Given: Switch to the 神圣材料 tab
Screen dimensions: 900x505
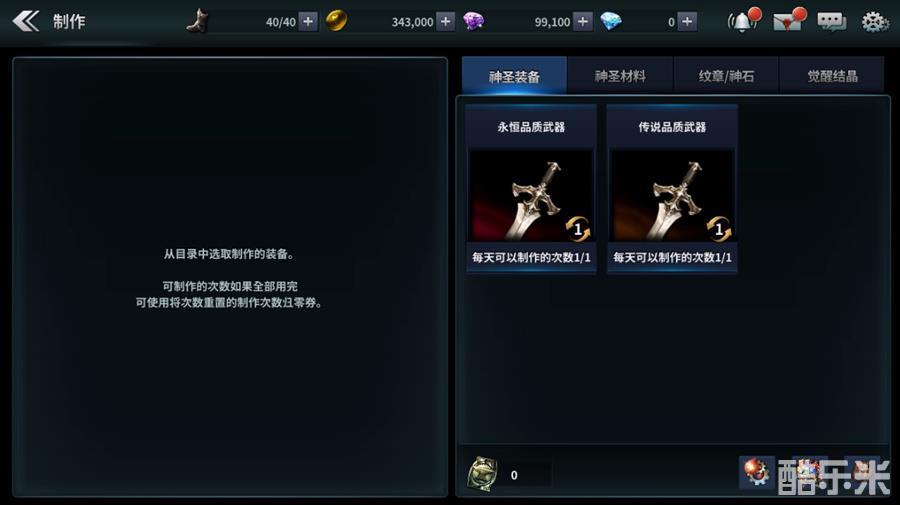Looking at the screenshot, I should coord(620,75).
